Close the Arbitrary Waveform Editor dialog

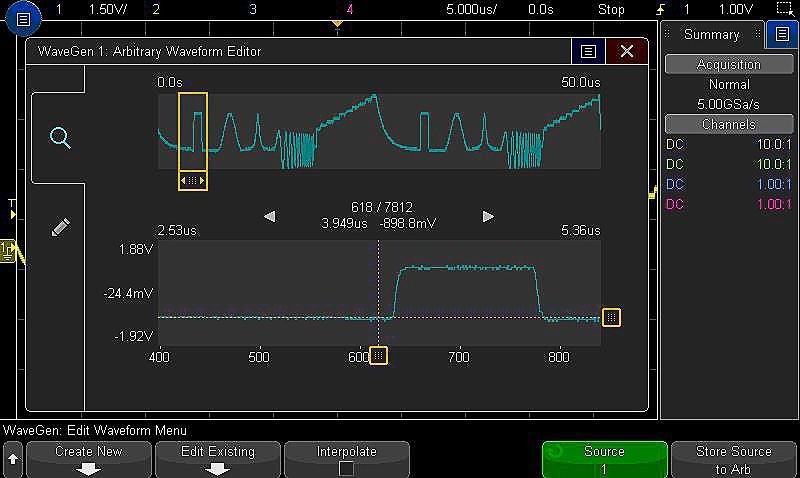627,51
